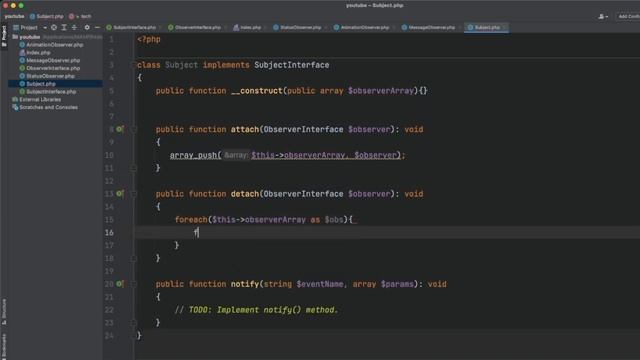Click the opening <?php tag
The height and width of the screenshot is (360, 640).
[149, 39]
